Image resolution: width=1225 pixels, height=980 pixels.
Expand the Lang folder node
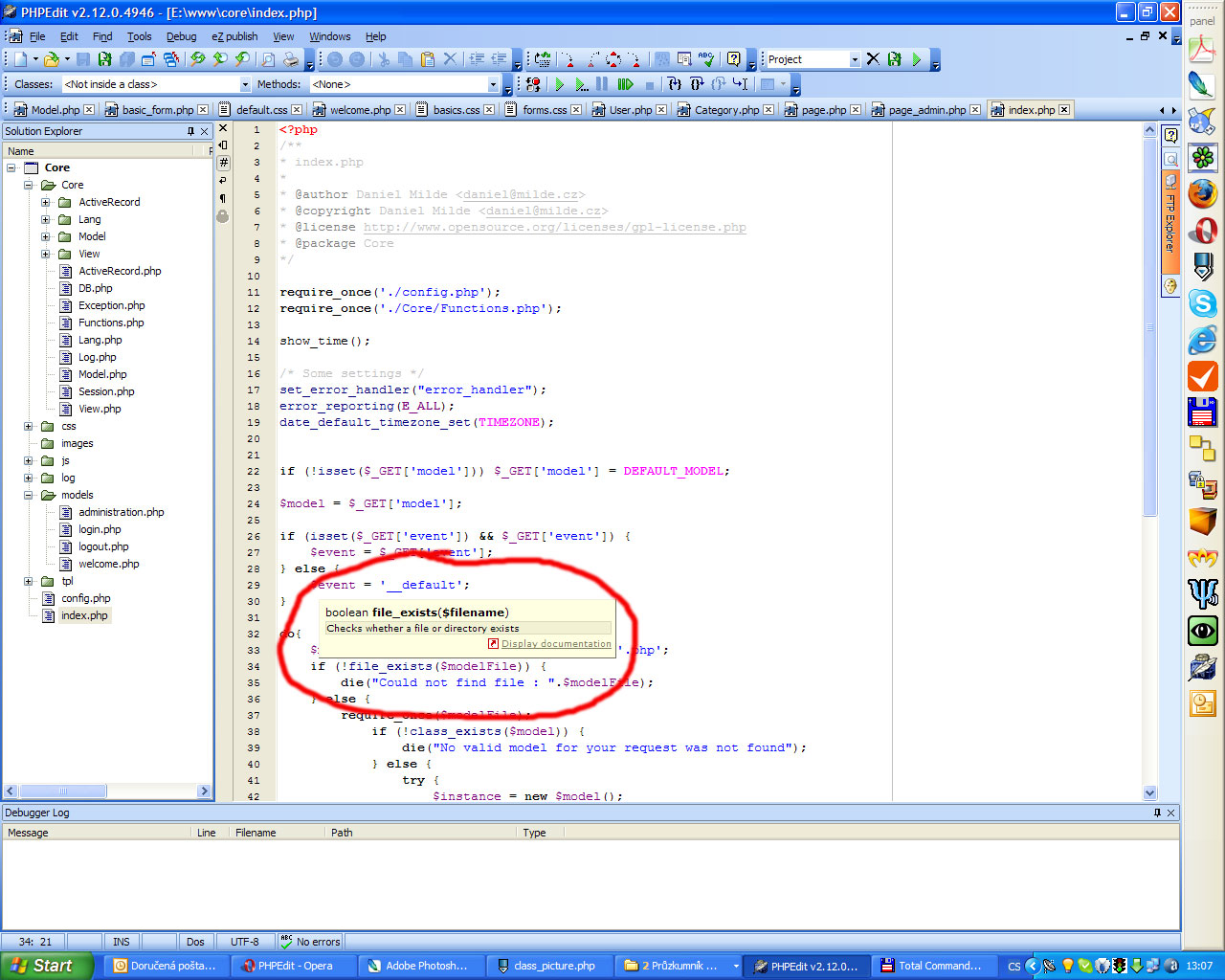(46, 219)
